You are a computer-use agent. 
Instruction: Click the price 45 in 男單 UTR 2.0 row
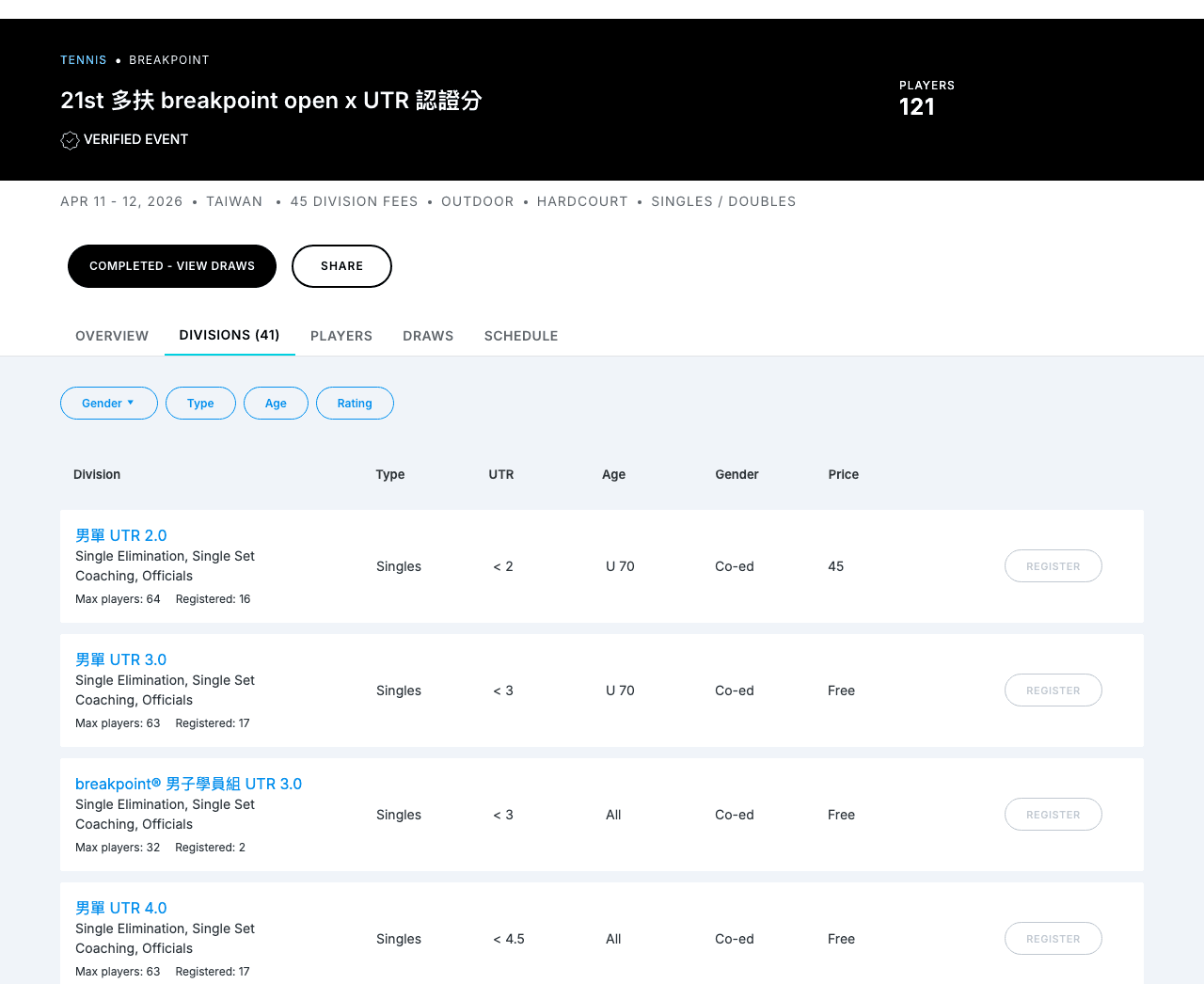point(836,566)
